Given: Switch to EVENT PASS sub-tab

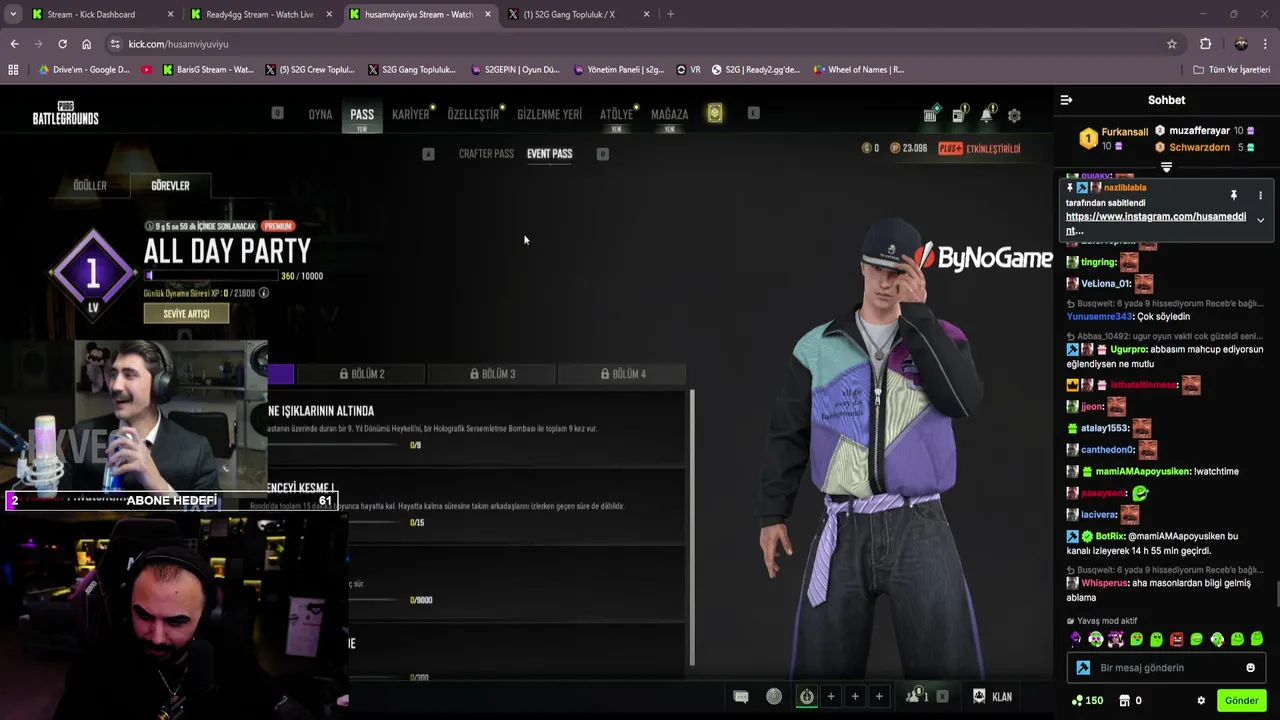Looking at the screenshot, I should coord(549,154).
